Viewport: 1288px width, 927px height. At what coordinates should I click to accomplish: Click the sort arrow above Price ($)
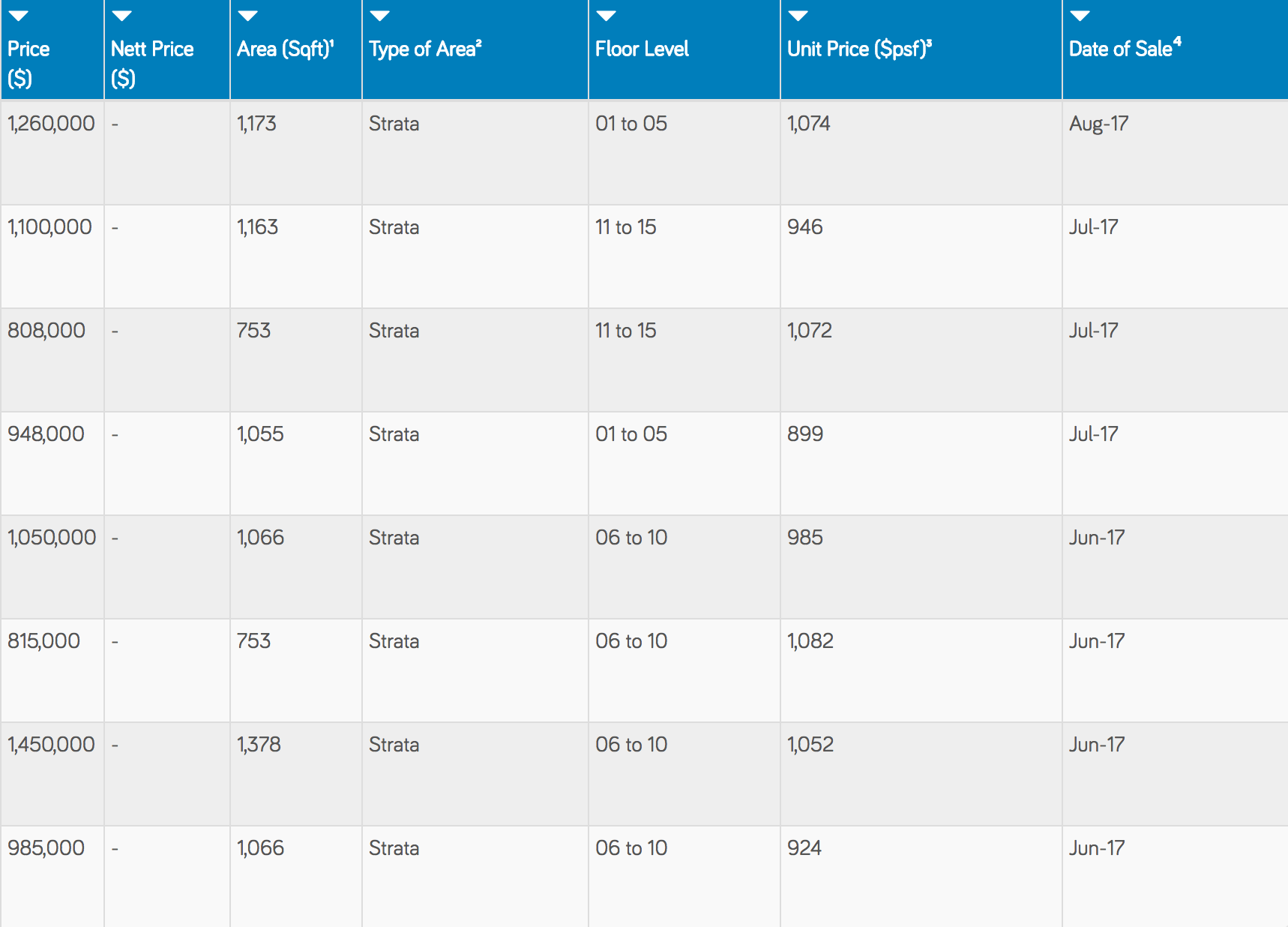point(19,16)
